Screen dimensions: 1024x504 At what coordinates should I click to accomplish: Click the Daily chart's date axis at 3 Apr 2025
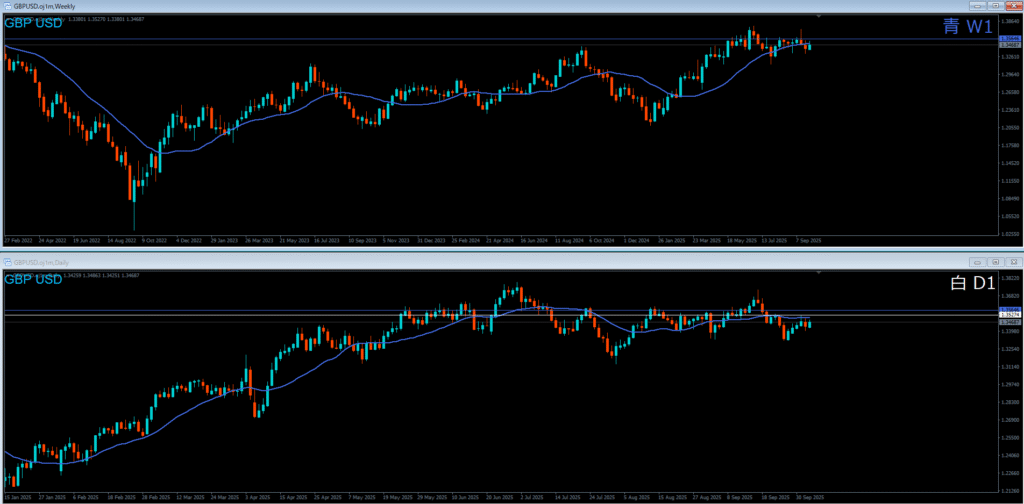tap(259, 496)
